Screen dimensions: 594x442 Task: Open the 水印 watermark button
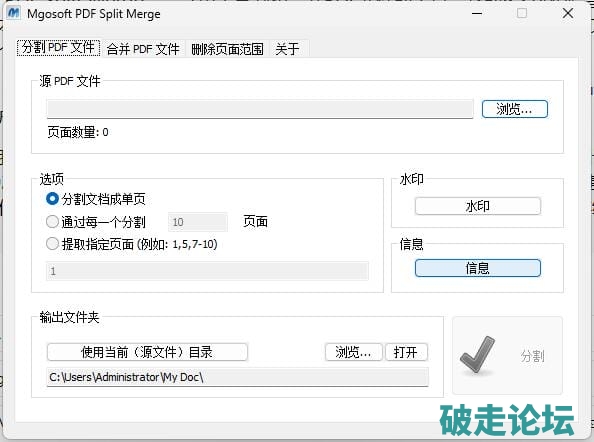478,206
